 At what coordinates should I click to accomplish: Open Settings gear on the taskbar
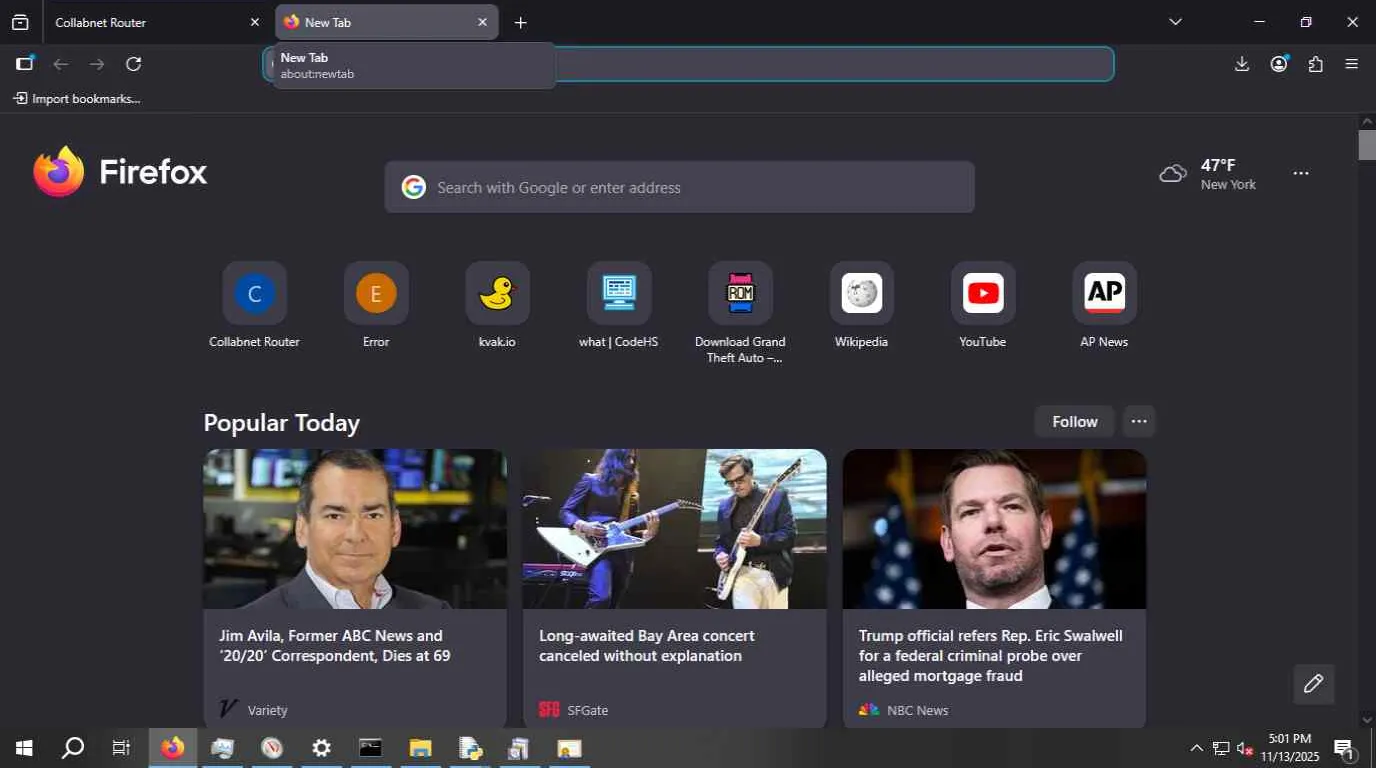coord(321,748)
